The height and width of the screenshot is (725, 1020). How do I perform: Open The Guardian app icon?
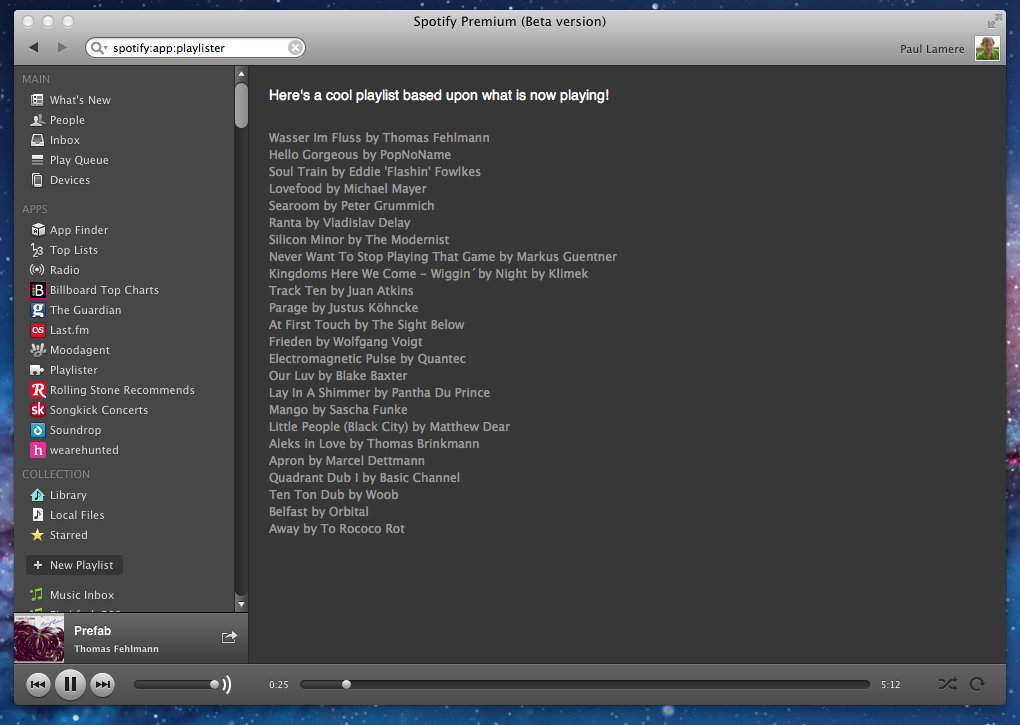(38, 310)
